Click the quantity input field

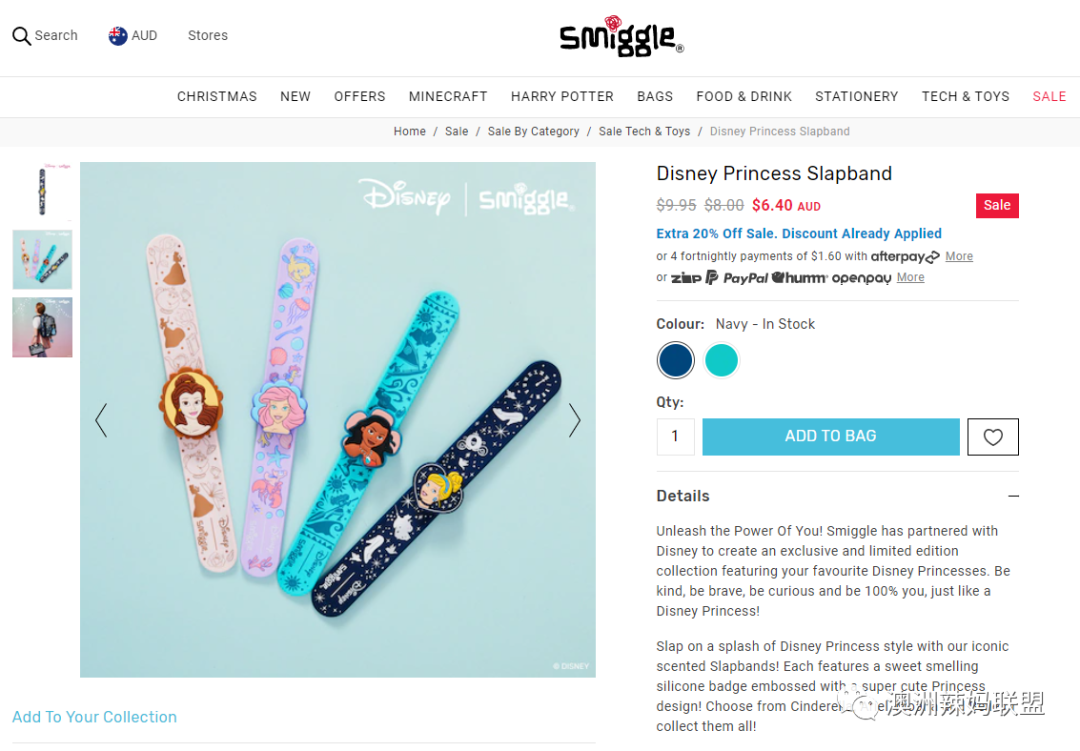[x=675, y=437]
